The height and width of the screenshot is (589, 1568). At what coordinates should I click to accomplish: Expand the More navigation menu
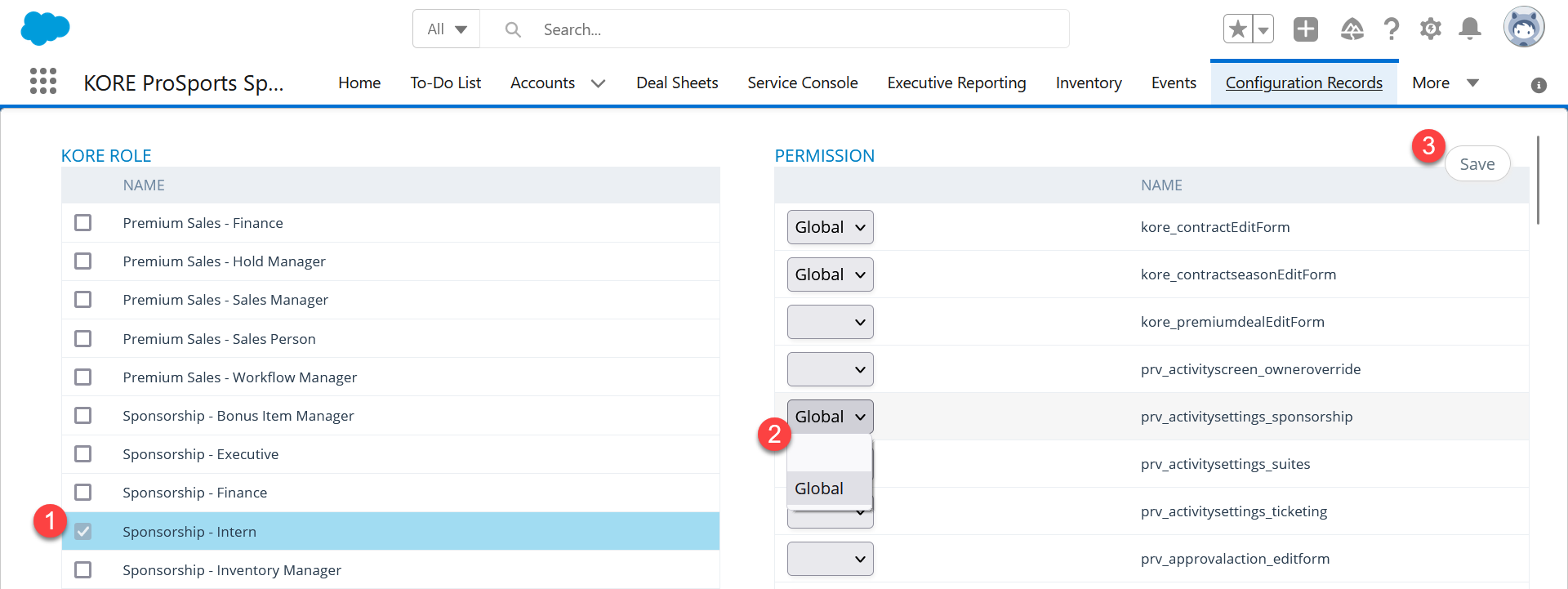[1445, 83]
